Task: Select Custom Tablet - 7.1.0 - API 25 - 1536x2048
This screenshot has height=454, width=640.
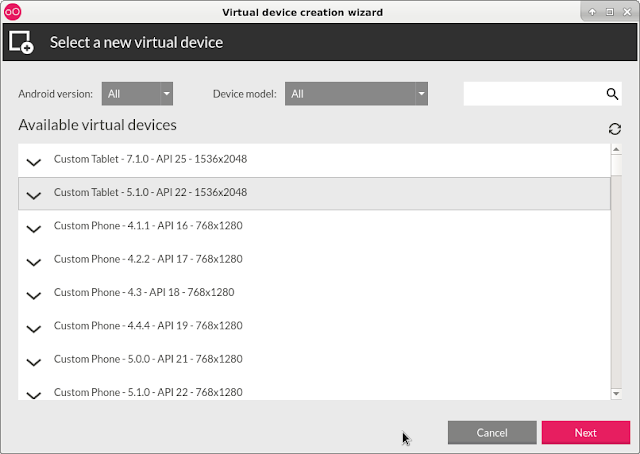Action: tap(314, 160)
